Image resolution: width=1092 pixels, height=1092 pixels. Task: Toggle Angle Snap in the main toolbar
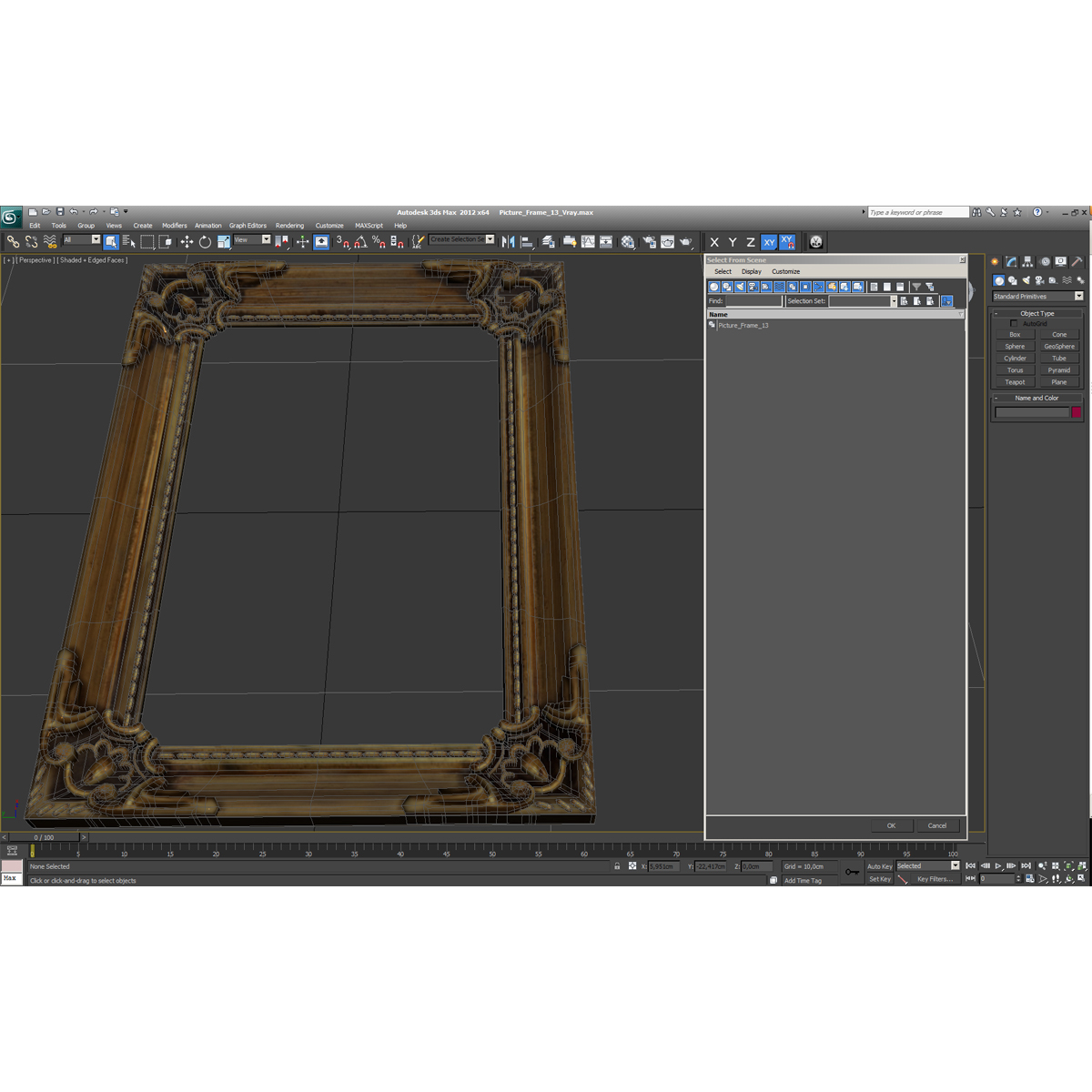[360, 242]
